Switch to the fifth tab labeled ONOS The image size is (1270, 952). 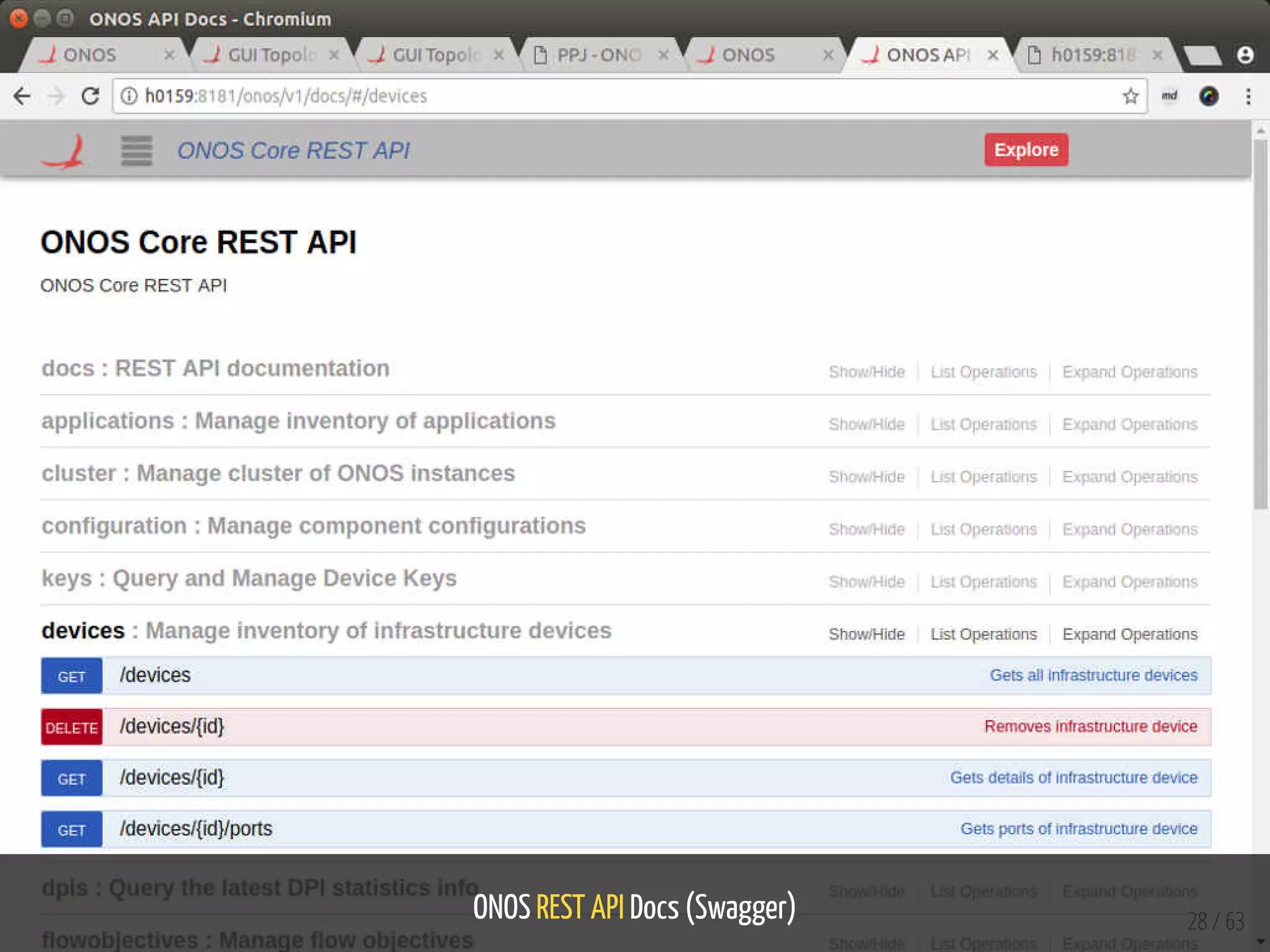tap(765, 55)
